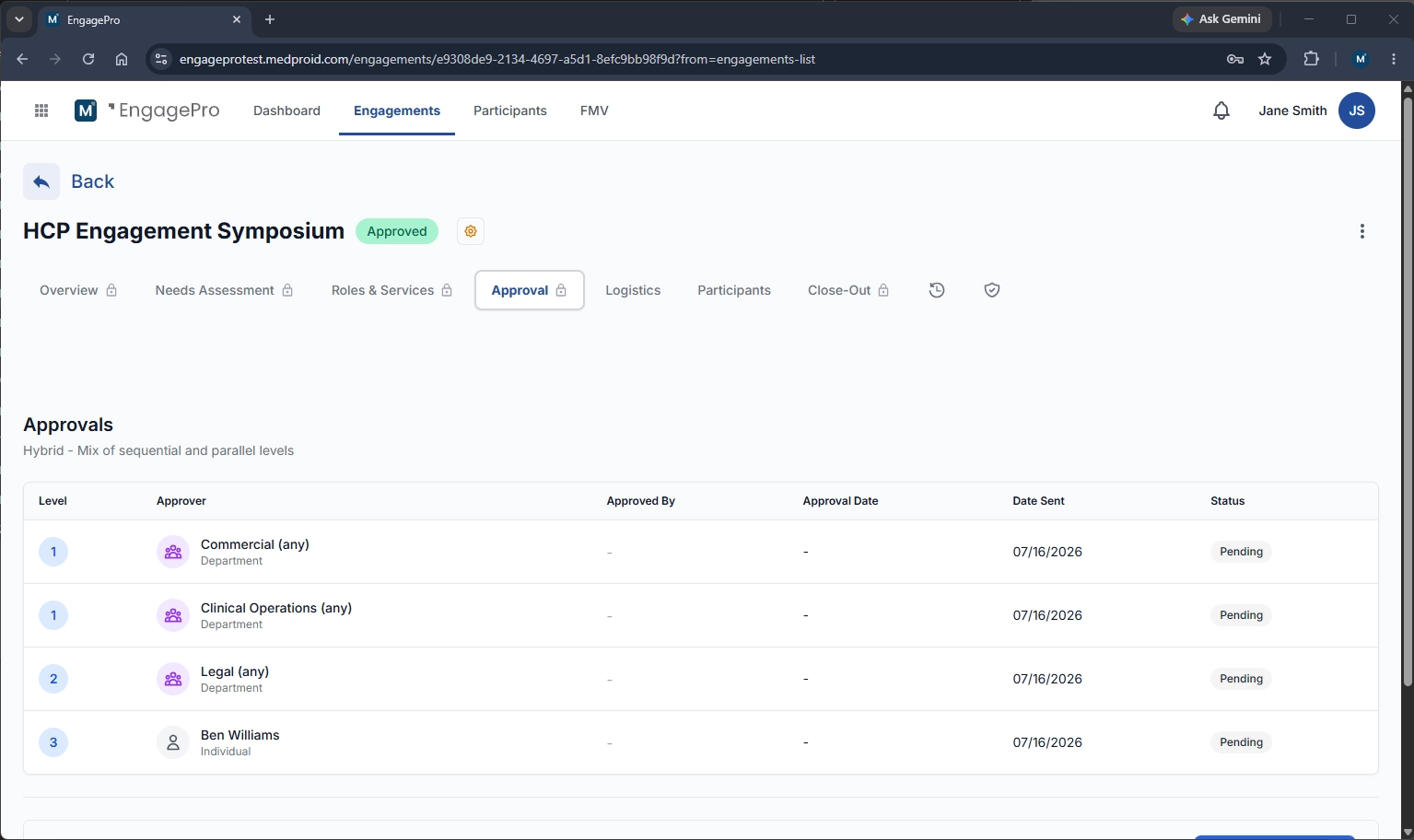Viewport: 1414px width, 840px height.
Task: Click Pending status for Clinical Operations
Action: (x=1241, y=615)
